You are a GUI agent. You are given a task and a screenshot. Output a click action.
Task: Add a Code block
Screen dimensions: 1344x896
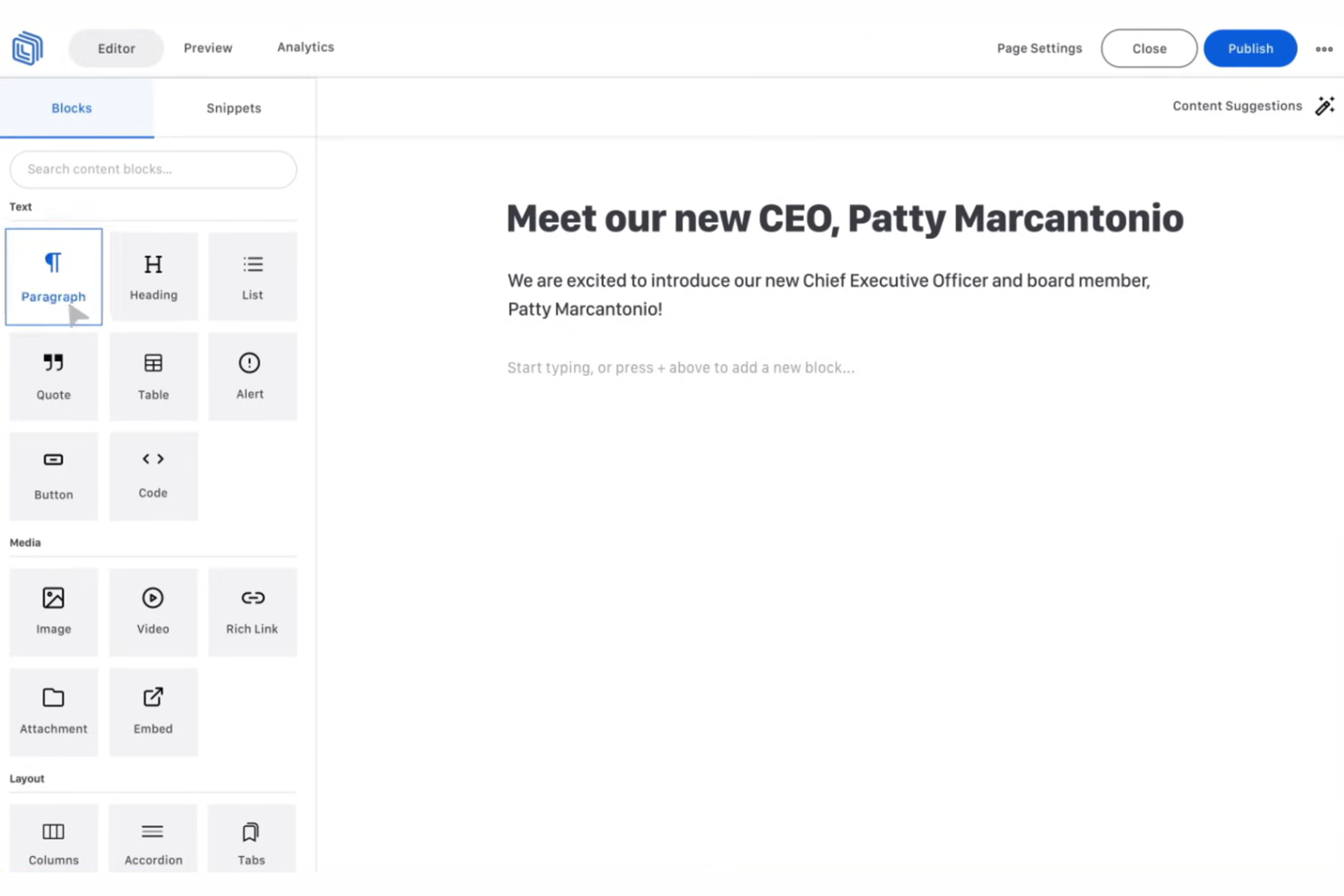coord(153,476)
